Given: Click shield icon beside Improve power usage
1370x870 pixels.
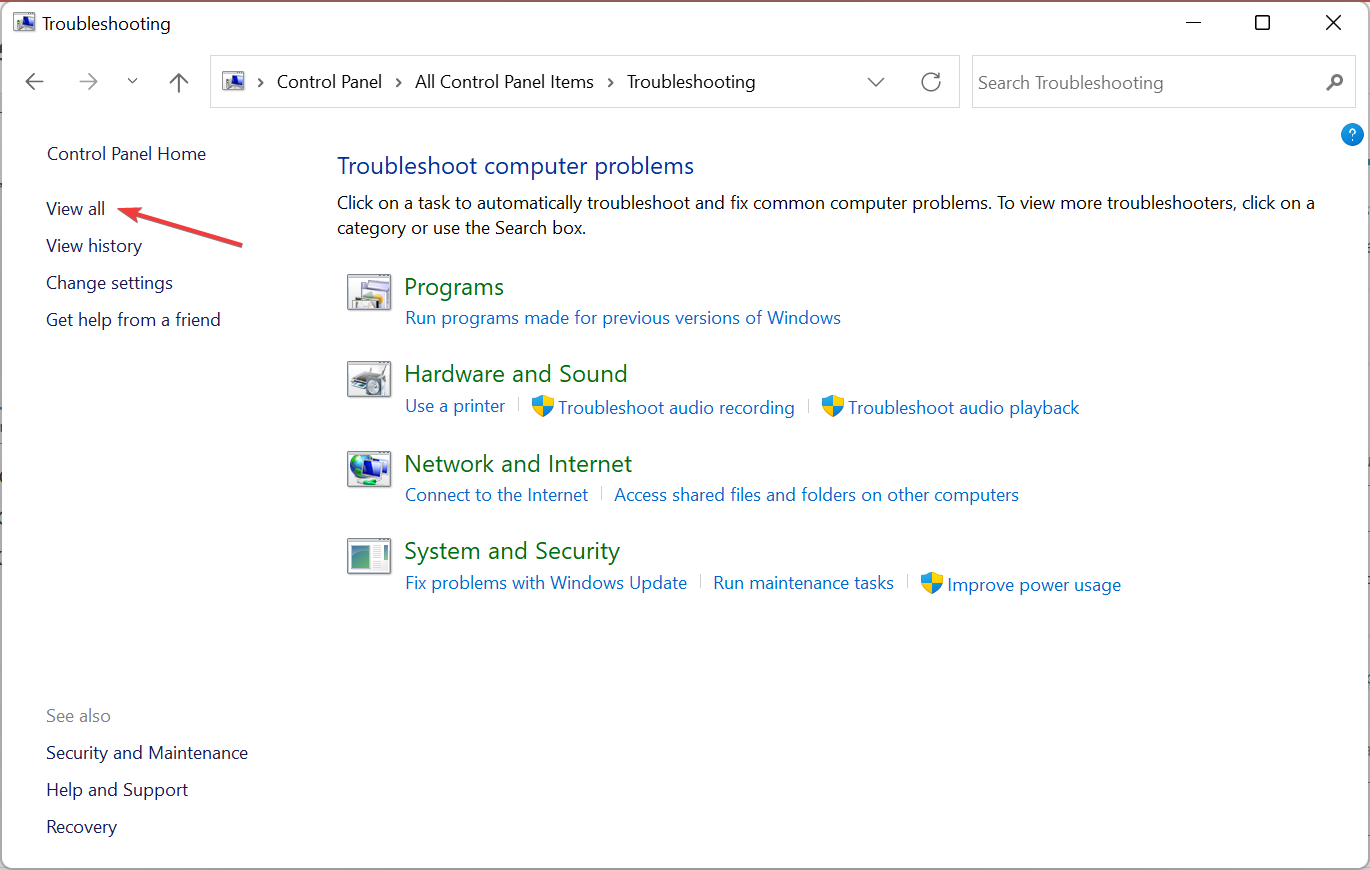Looking at the screenshot, I should pos(932,583).
